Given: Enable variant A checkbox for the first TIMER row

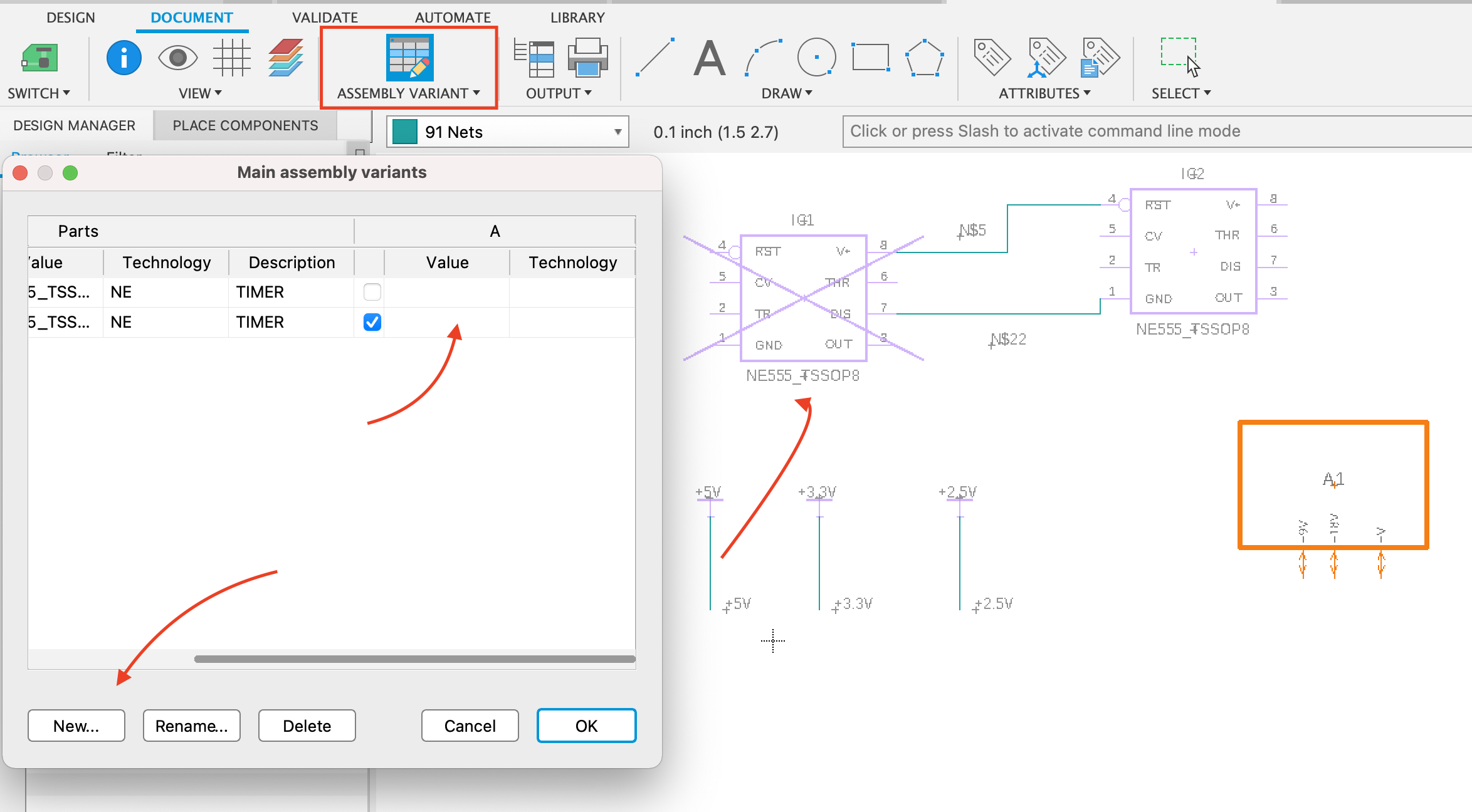Looking at the screenshot, I should (x=372, y=291).
